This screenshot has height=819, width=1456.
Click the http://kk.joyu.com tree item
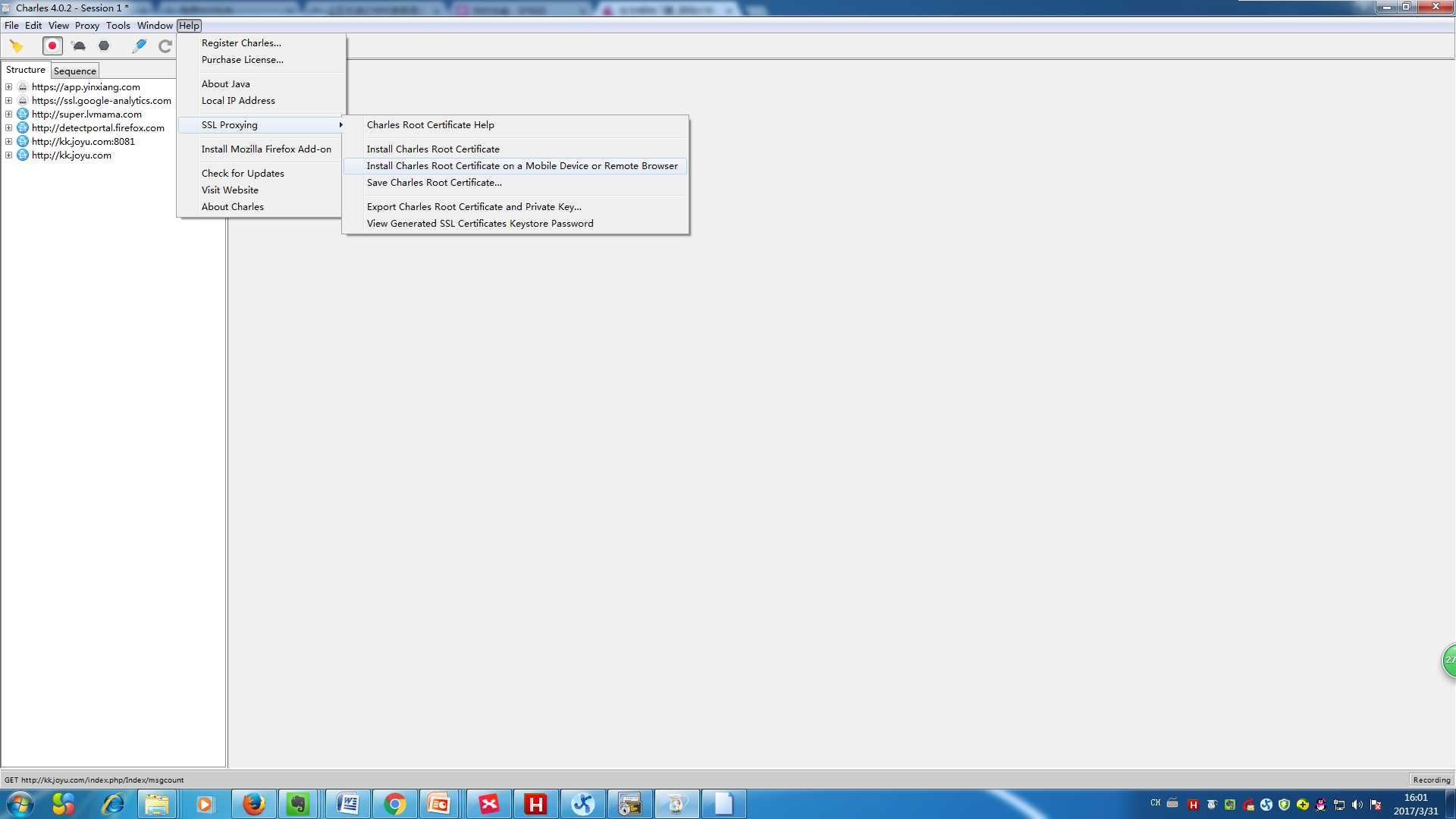tap(71, 155)
